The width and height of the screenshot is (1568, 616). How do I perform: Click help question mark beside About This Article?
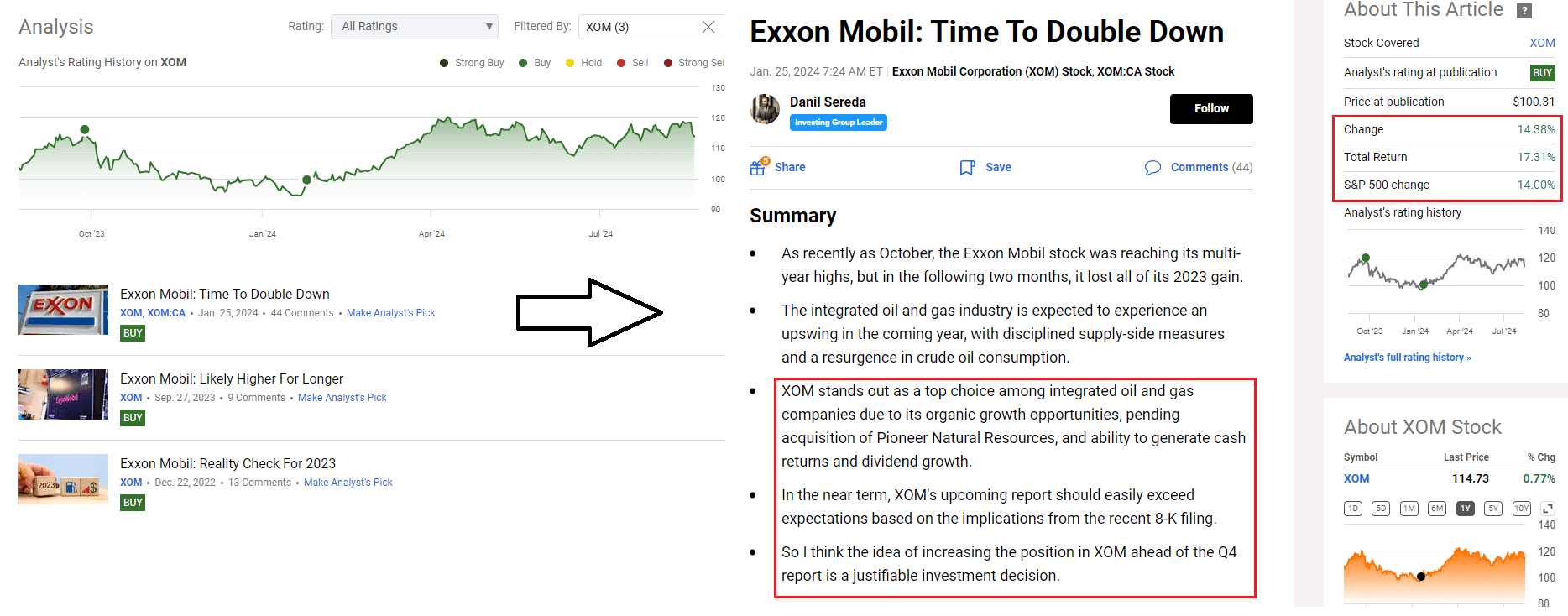[1524, 11]
